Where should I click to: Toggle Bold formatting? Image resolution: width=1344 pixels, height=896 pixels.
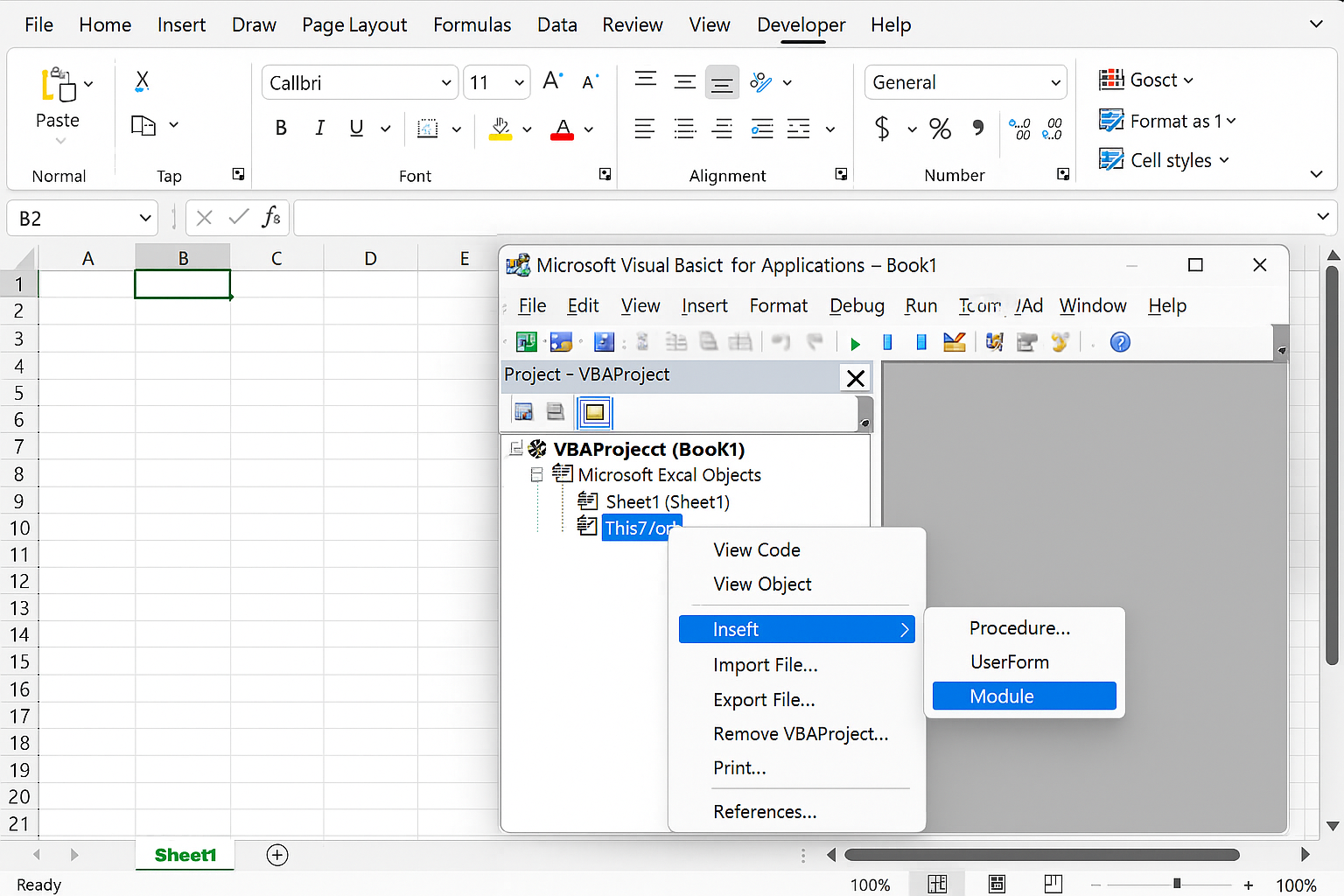click(x=281, y=129)
